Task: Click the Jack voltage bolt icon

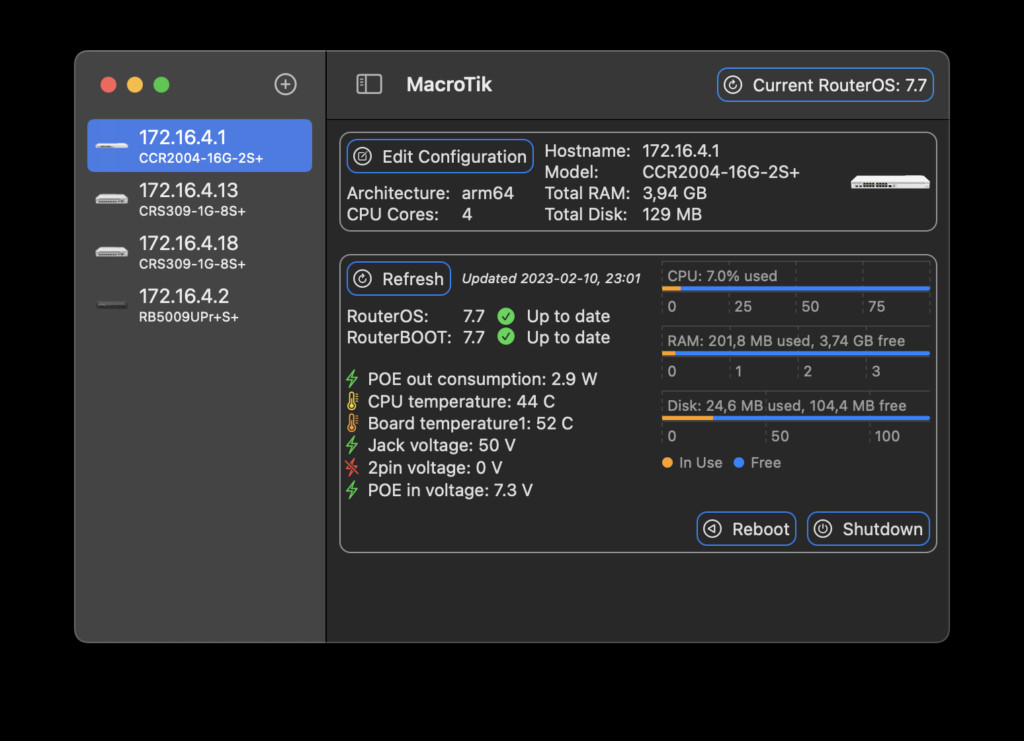Action: pyautogui.click(x=352, y=445)
